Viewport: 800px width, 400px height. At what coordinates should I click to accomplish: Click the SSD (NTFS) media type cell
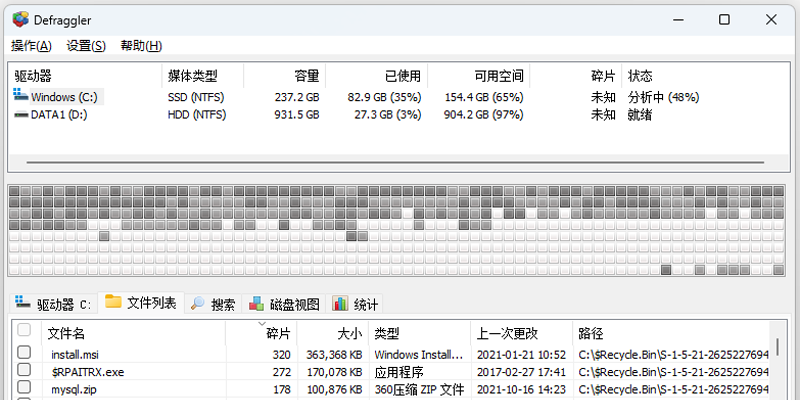(x=196, y=97)
